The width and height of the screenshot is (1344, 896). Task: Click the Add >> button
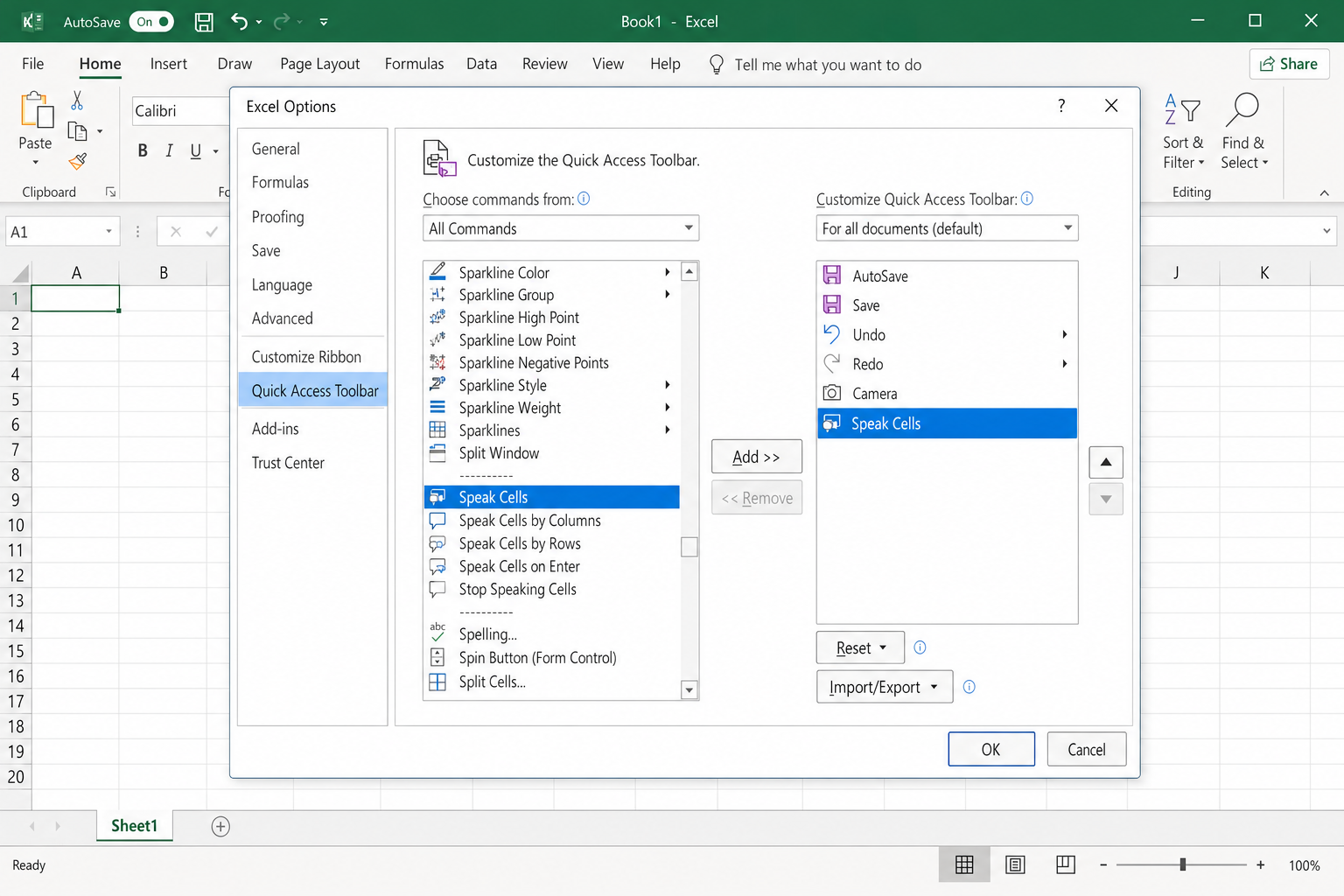coord(757,457)
